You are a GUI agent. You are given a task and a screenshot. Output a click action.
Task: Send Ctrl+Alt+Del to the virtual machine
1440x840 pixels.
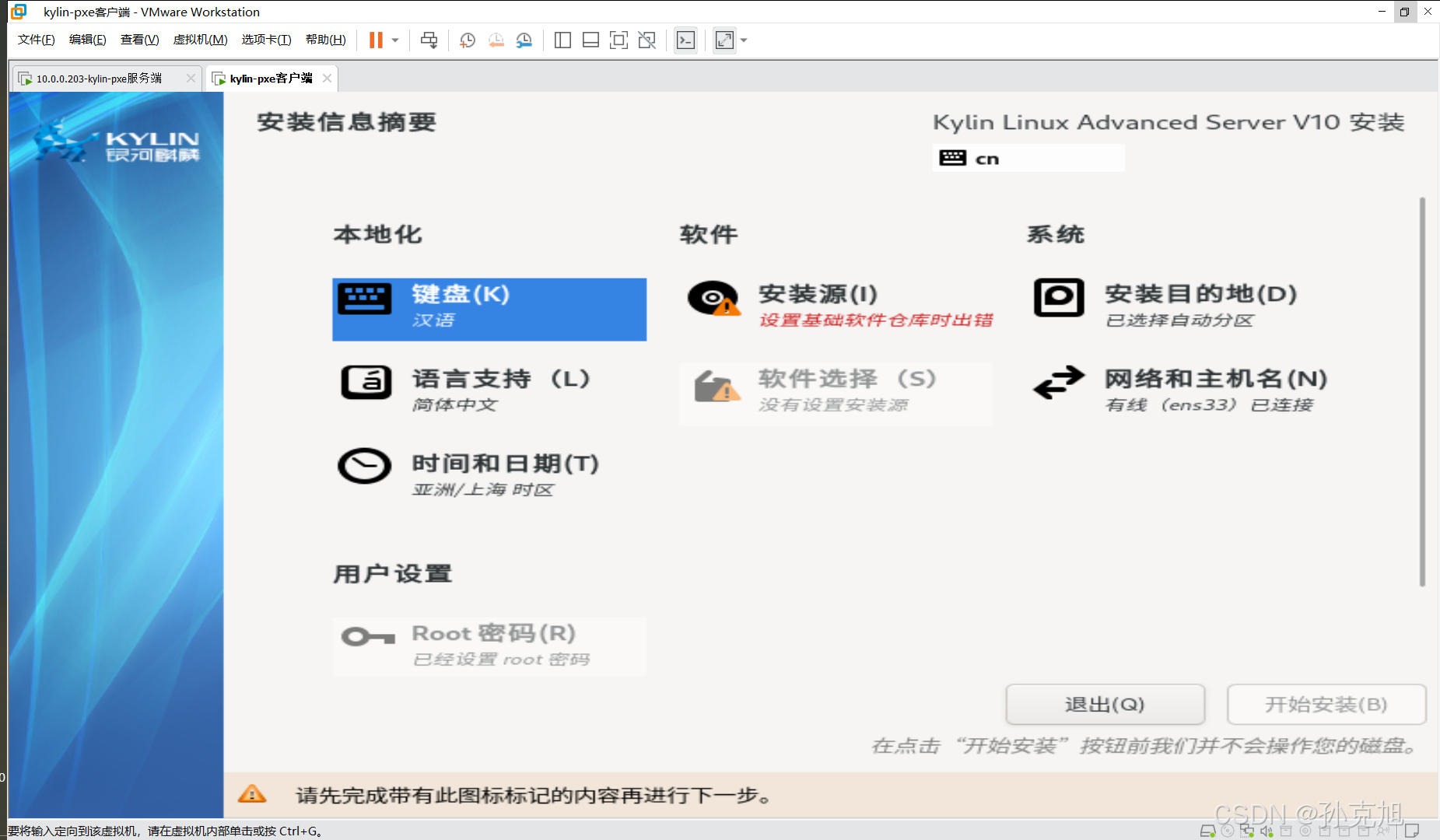point(429,40)
